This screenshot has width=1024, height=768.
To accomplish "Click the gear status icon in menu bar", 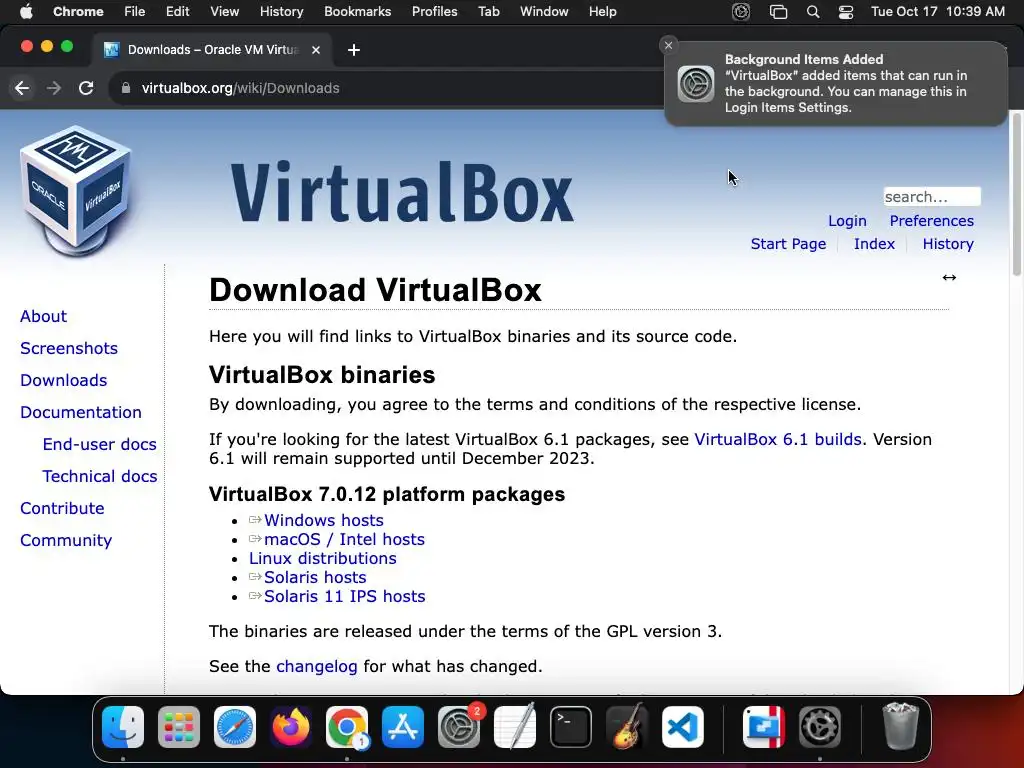I will point(741,12).
